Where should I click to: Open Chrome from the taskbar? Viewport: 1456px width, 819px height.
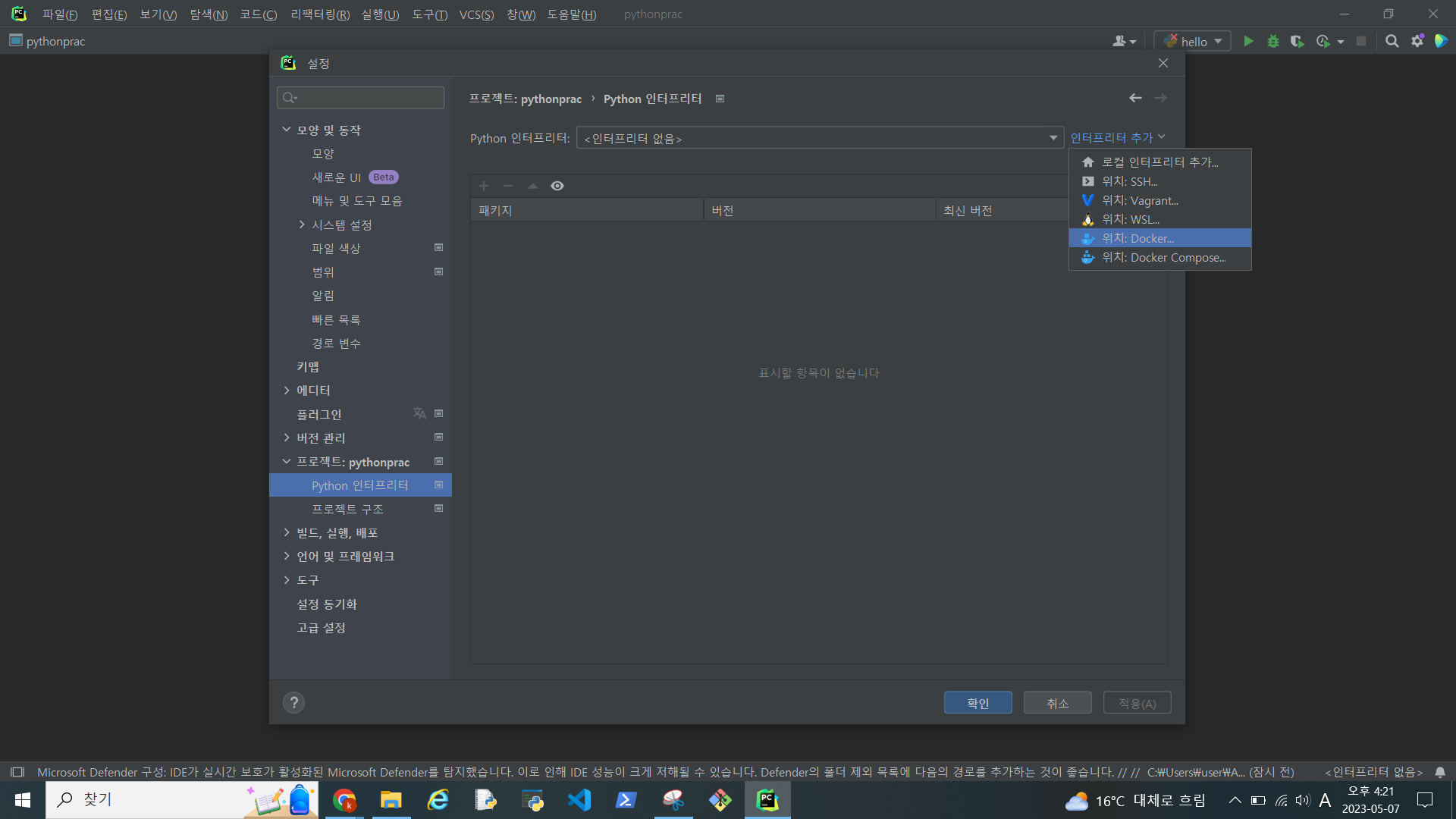pyautogui.click(x=344, y=800)
